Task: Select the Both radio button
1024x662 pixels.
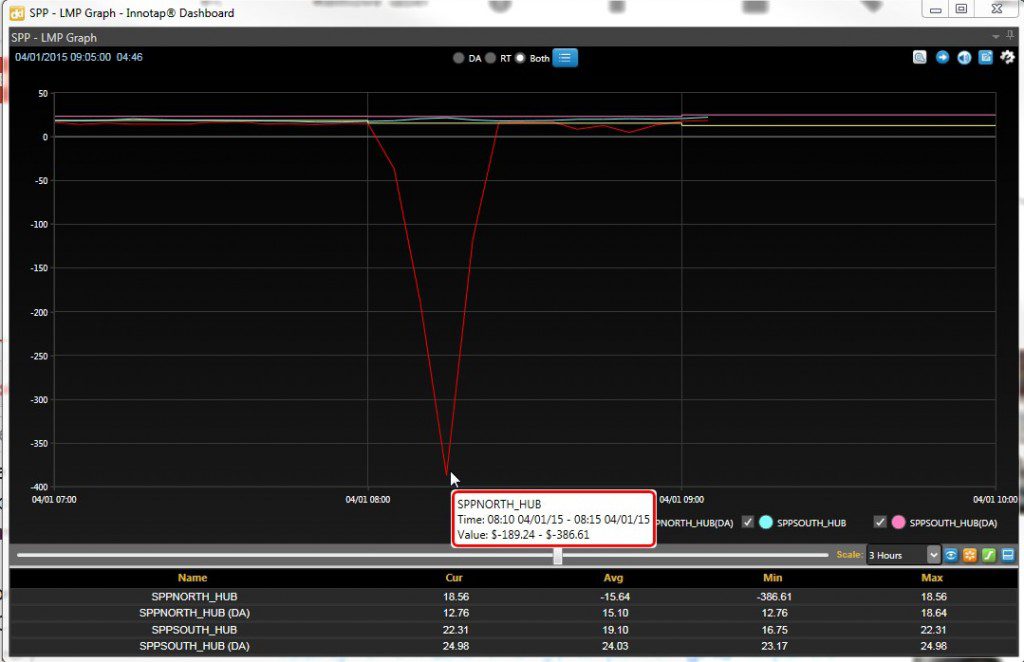Action: pyautogui.click(x=520, y=58)
